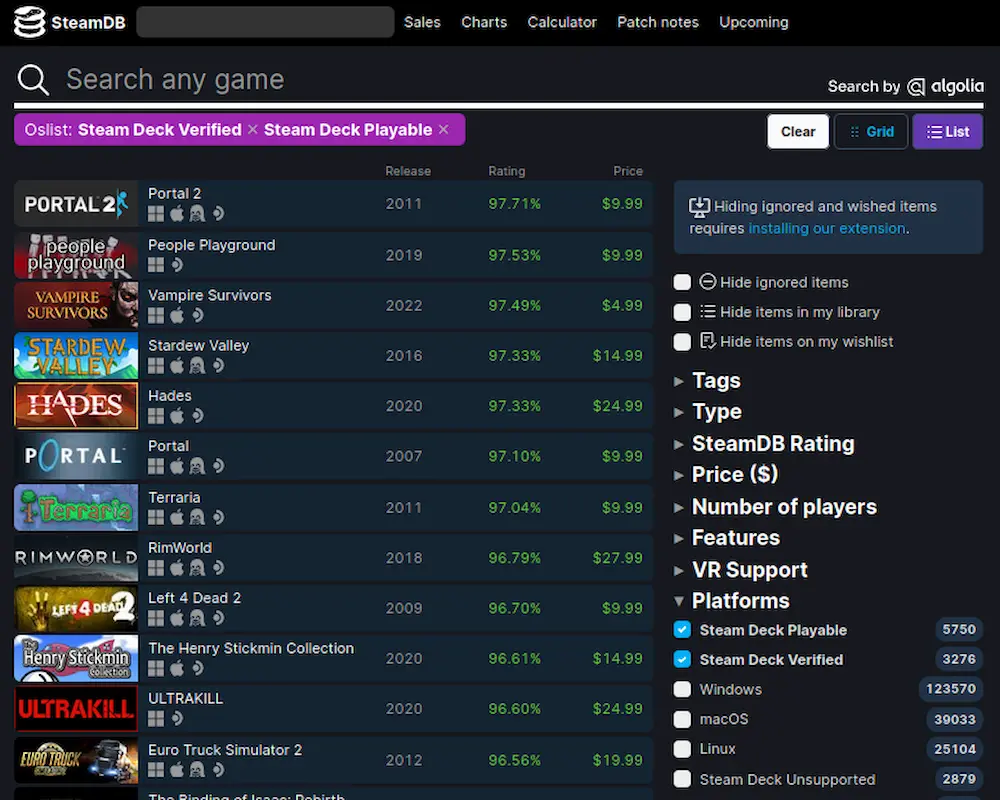Screen dimensions: 1000x800
Task: Check the Windows platform filter
Action: [682, 689]
